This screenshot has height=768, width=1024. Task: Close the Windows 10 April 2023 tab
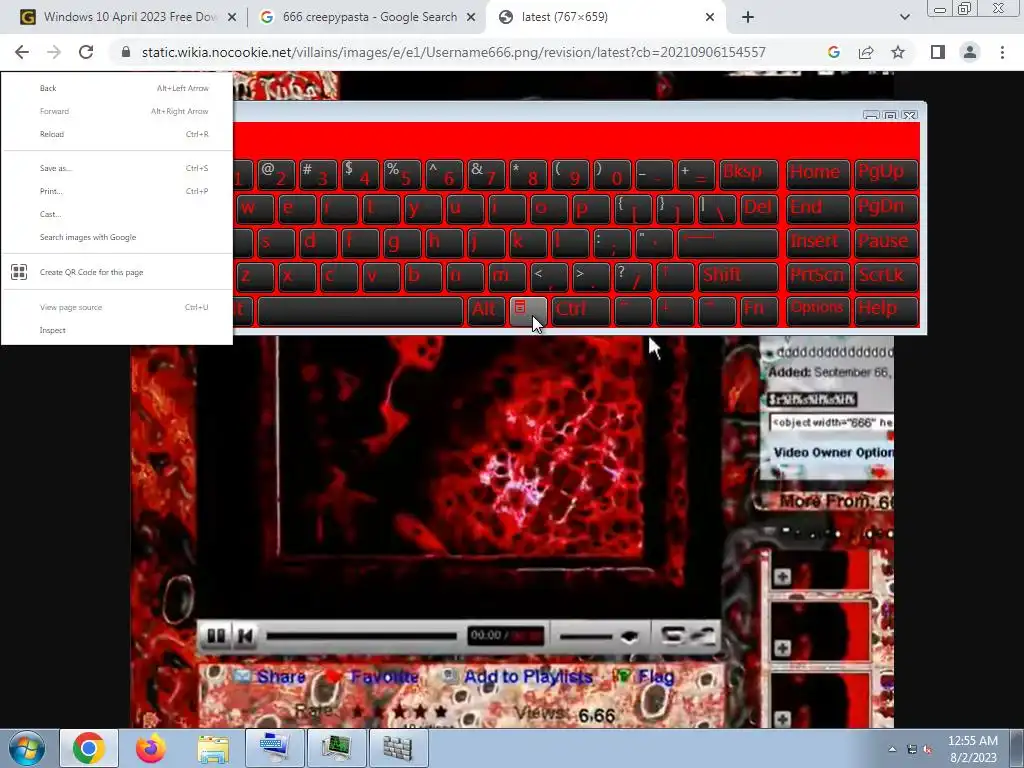coord(232,17)
